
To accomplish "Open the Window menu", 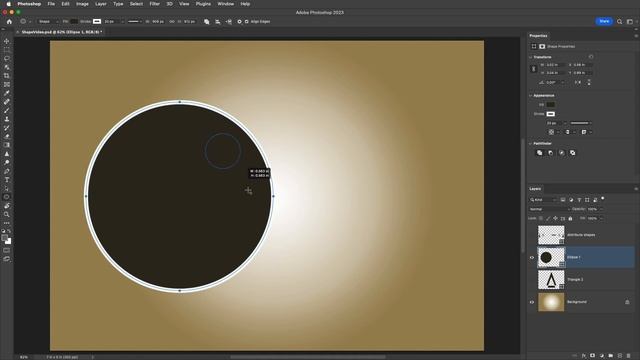I will click(x=225, y=4).
